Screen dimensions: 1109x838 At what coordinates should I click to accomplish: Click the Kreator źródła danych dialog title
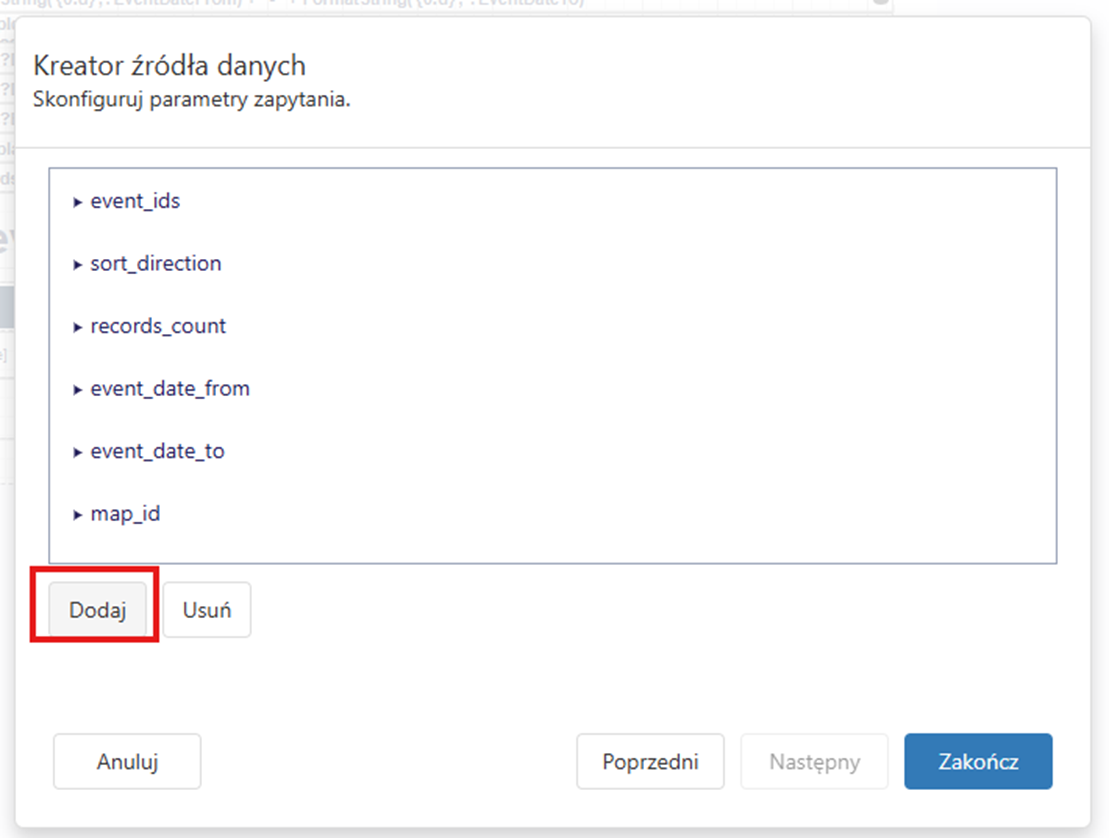[169, 66]
